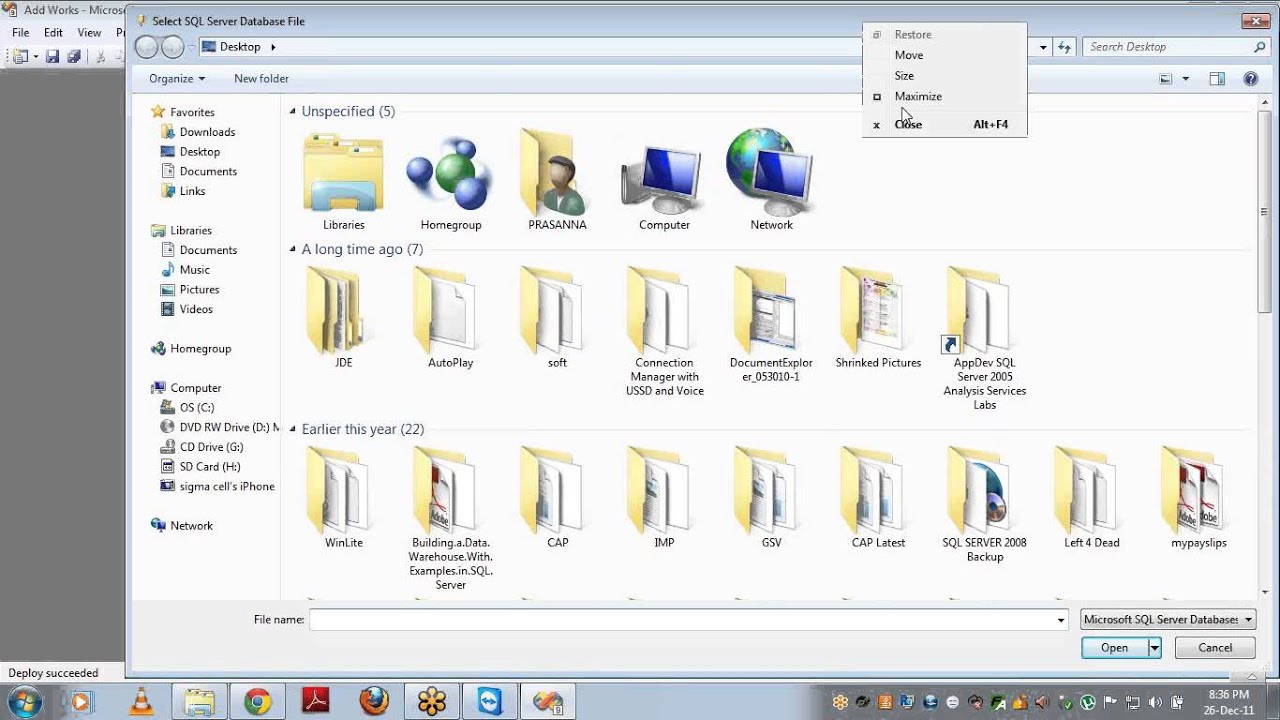Select the IMP folder
1280x720 pixels.
[x=664, y=498]
